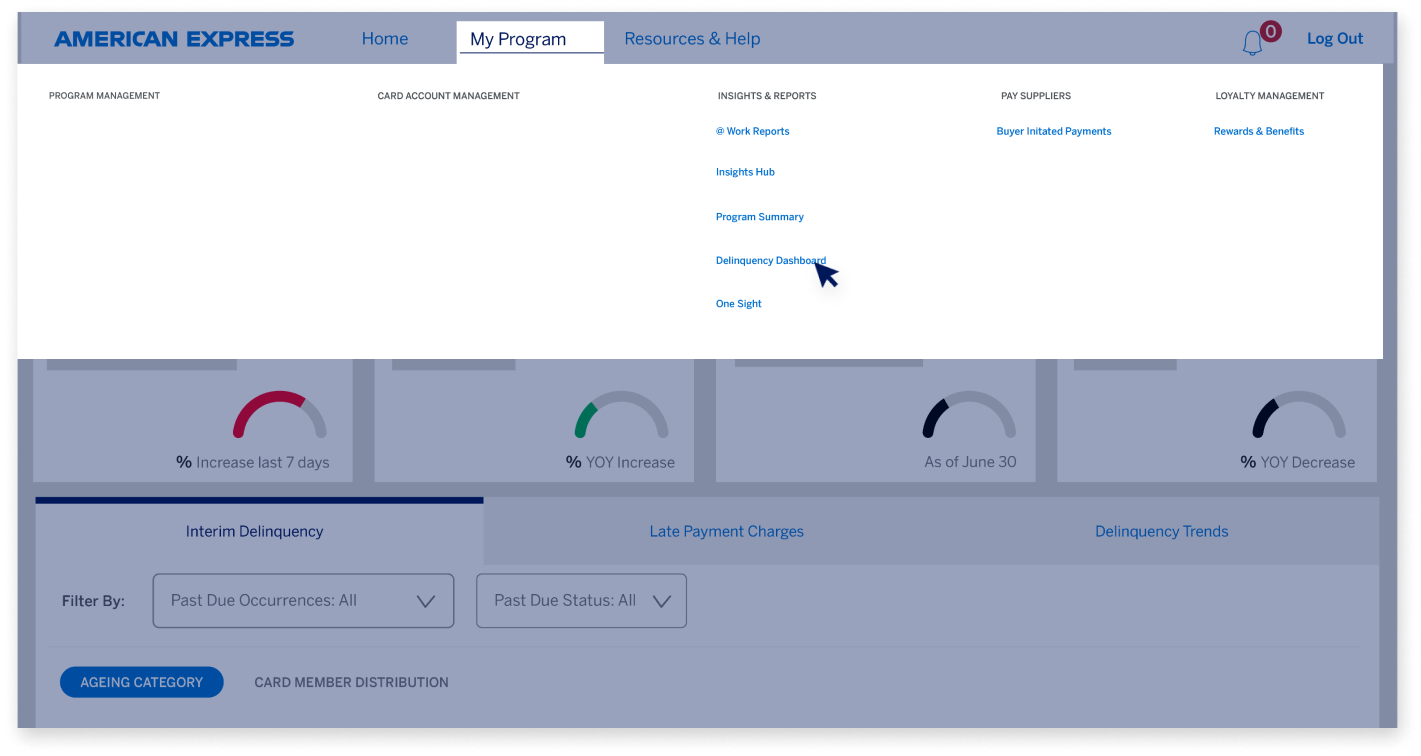Open Rewards & Benefits
Viewport: 1421px width, 756px height.
(1259, 131)
